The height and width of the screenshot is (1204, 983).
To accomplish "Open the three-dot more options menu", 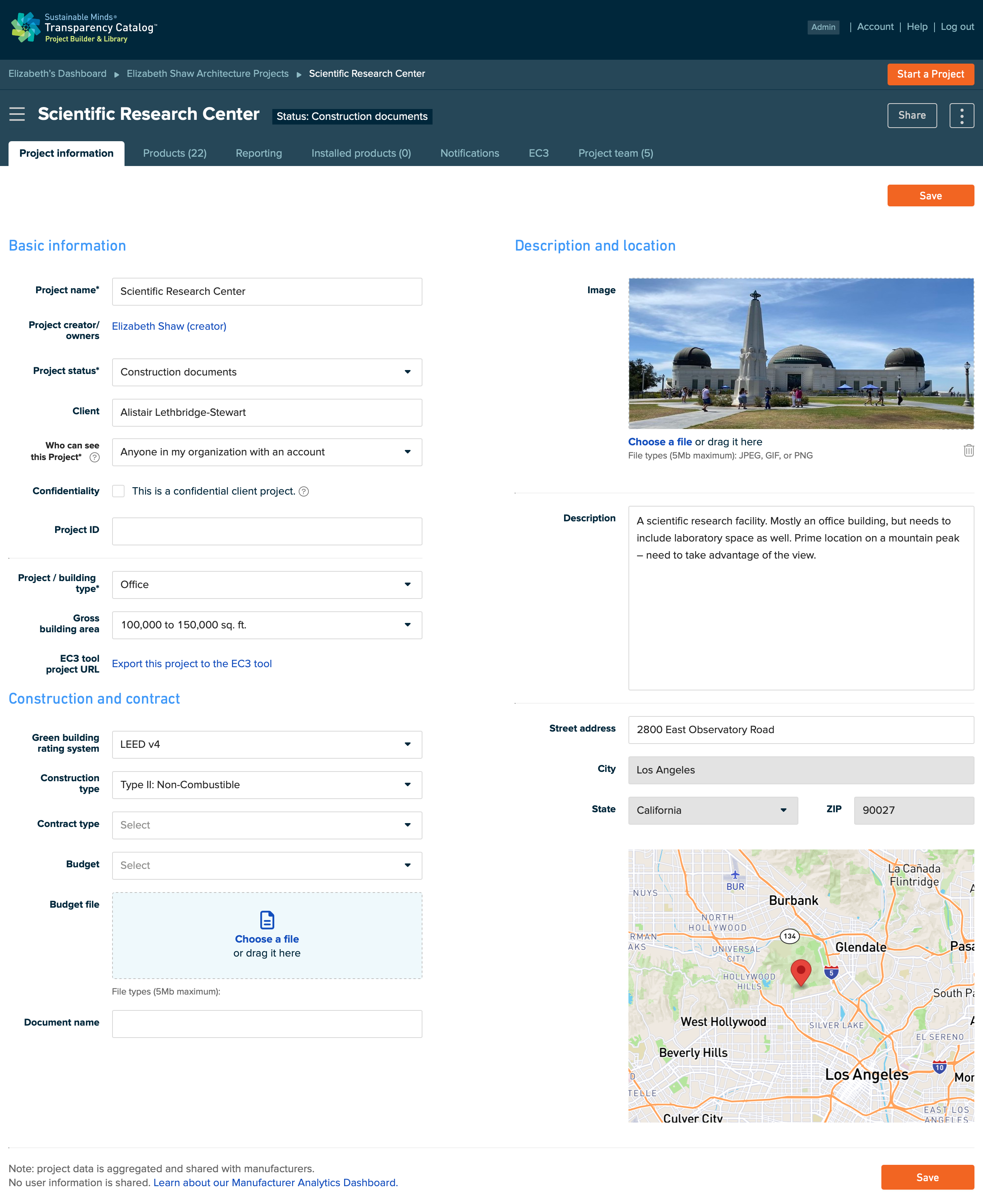I will click(x=962, y=116).
